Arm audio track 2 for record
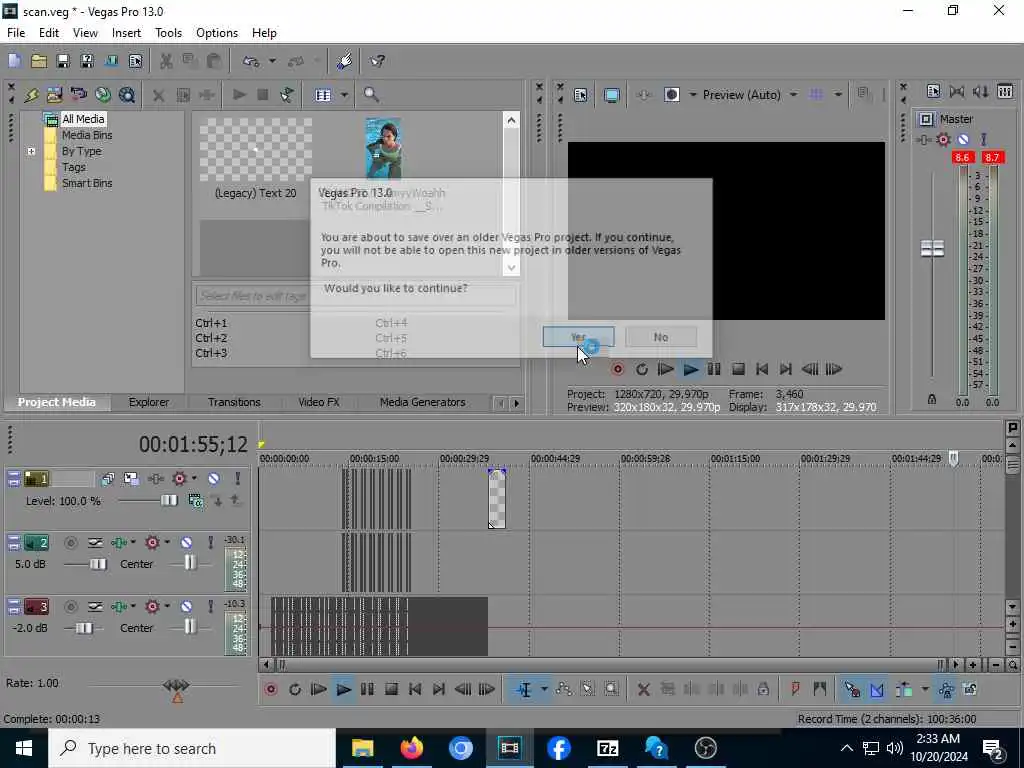Viewport: 1024px width, 768px height. tap(71, 543)
